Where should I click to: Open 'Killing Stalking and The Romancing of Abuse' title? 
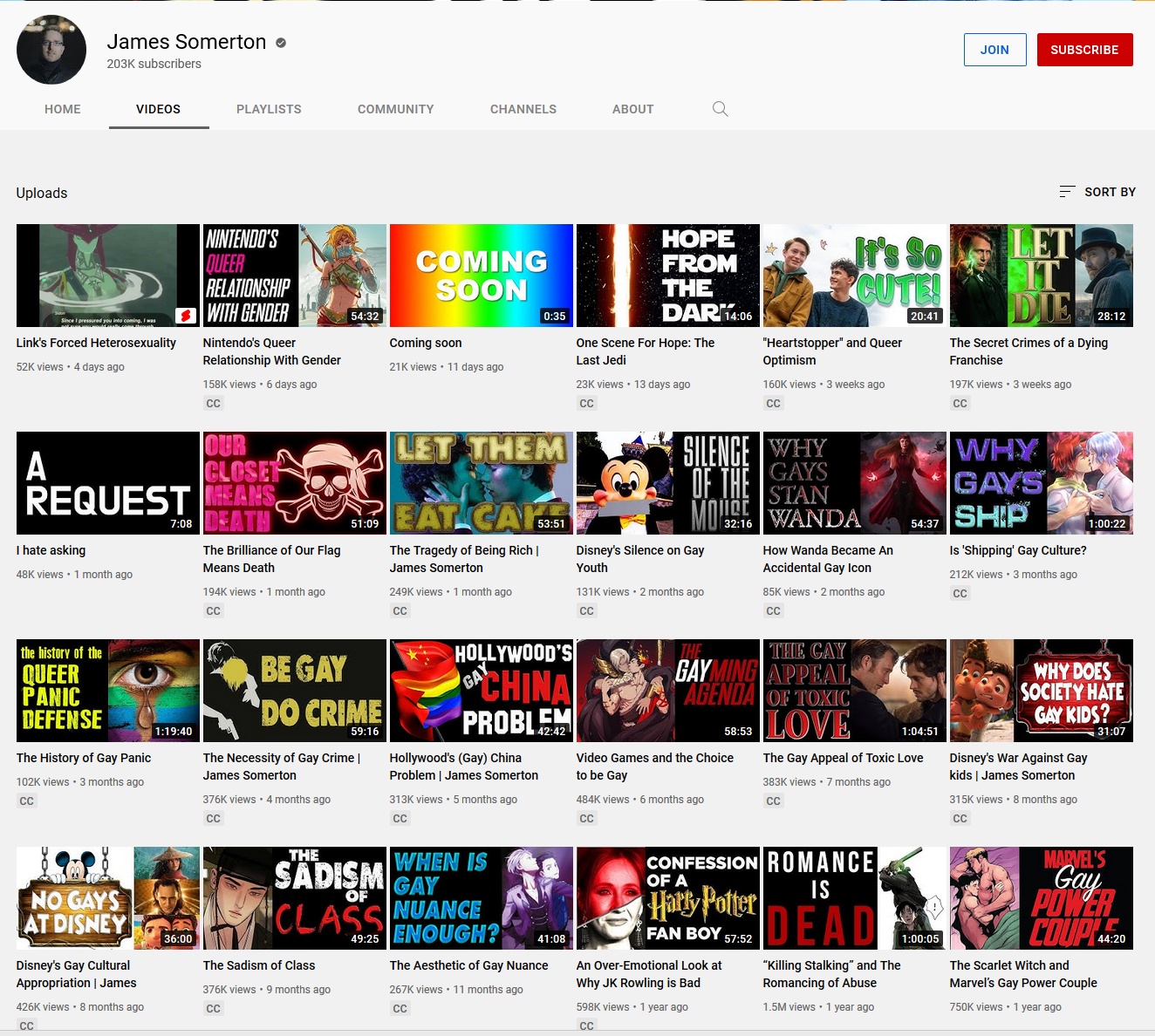point(832,974)
